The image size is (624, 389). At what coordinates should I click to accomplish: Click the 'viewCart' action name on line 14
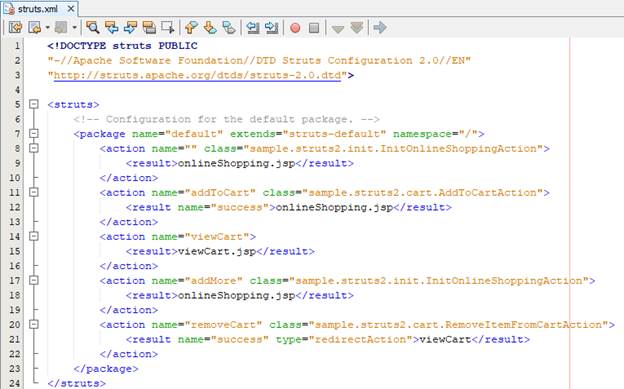pos(217,237)
